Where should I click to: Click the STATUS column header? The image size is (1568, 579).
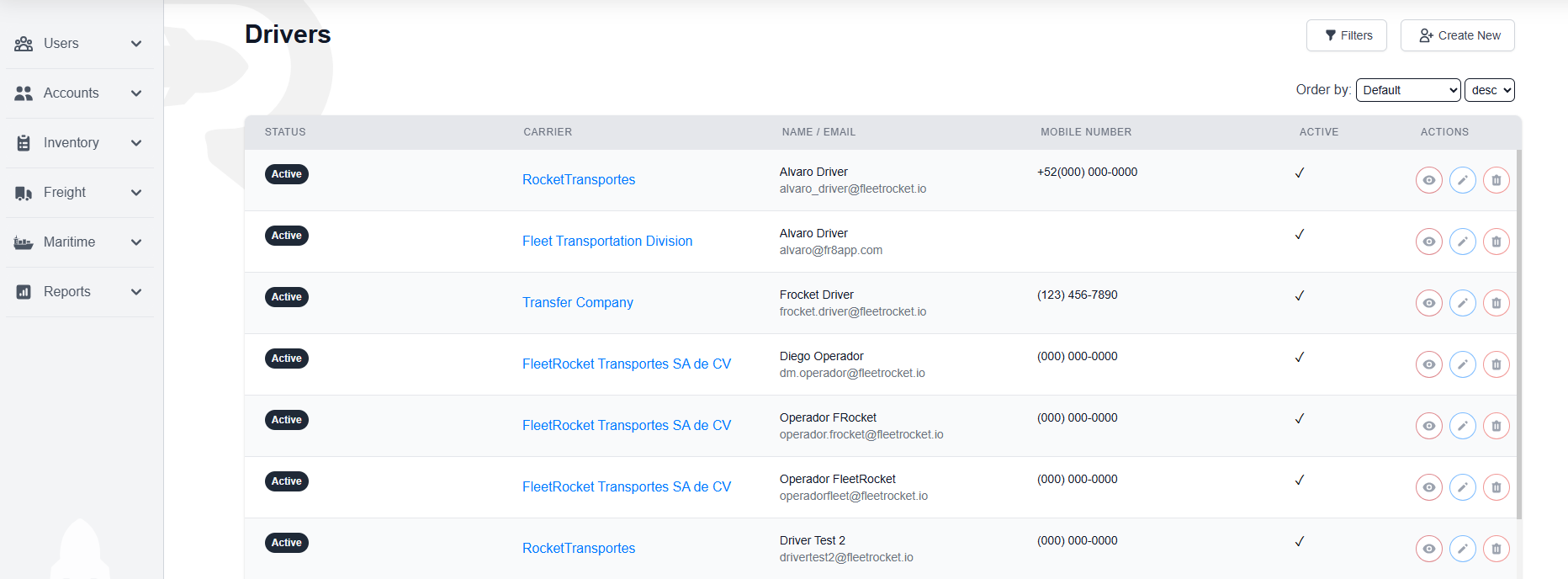(x=285, y=132)
